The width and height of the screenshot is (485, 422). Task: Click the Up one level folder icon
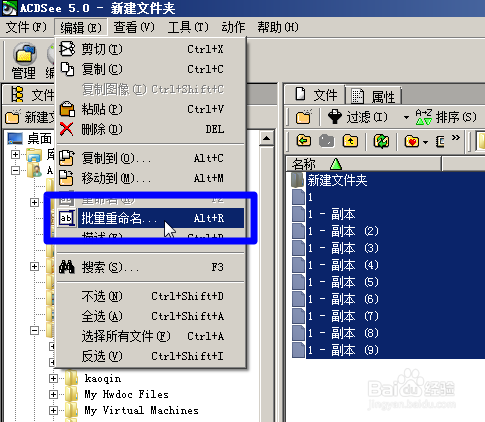point(350,141)
